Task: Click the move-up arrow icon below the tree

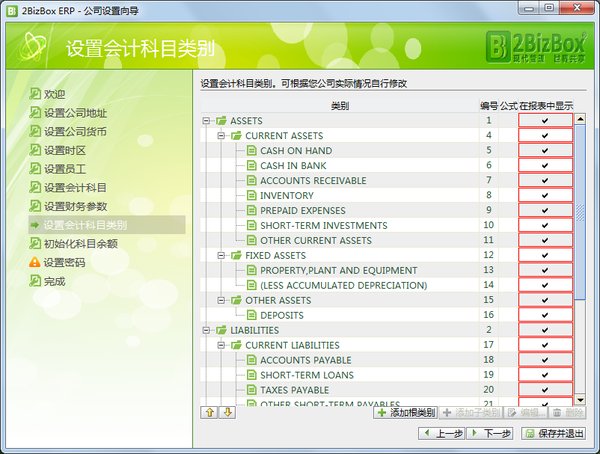Action: [210, 412]
